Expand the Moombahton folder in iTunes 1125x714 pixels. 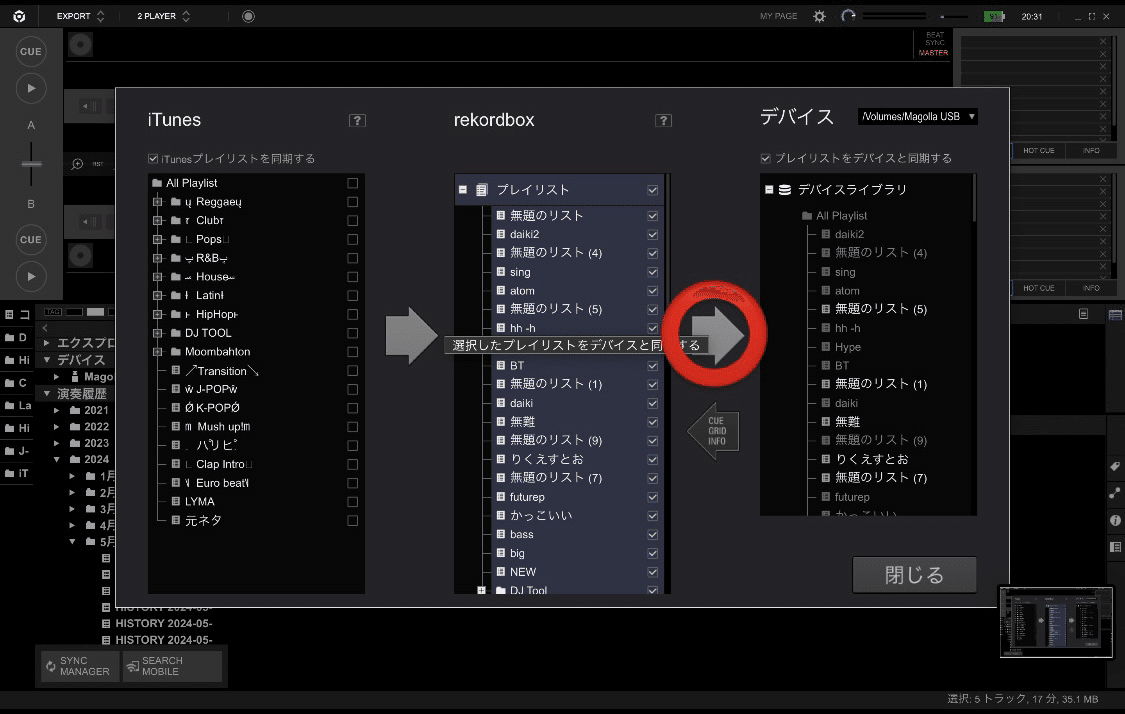157,352
